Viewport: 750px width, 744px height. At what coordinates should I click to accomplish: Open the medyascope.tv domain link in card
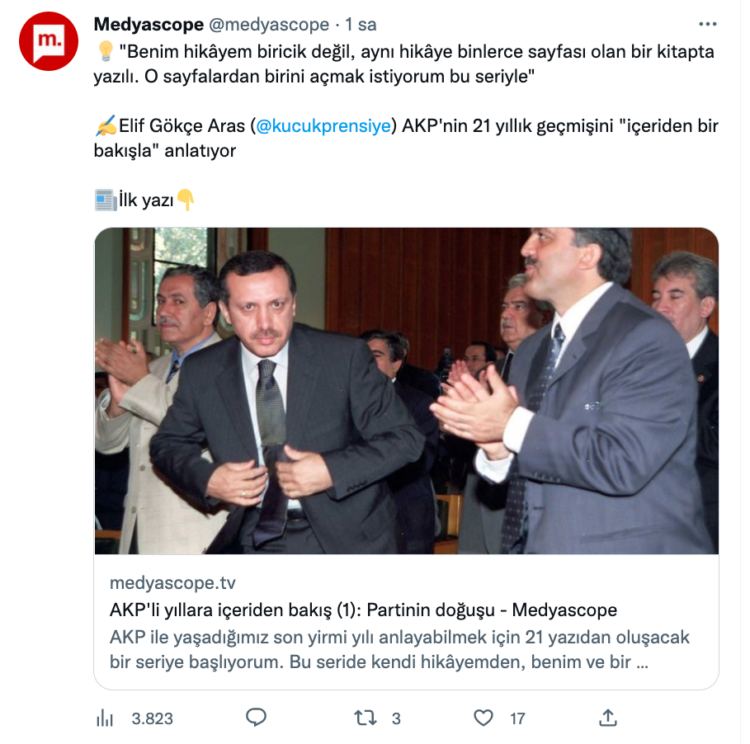pos(173,583)
